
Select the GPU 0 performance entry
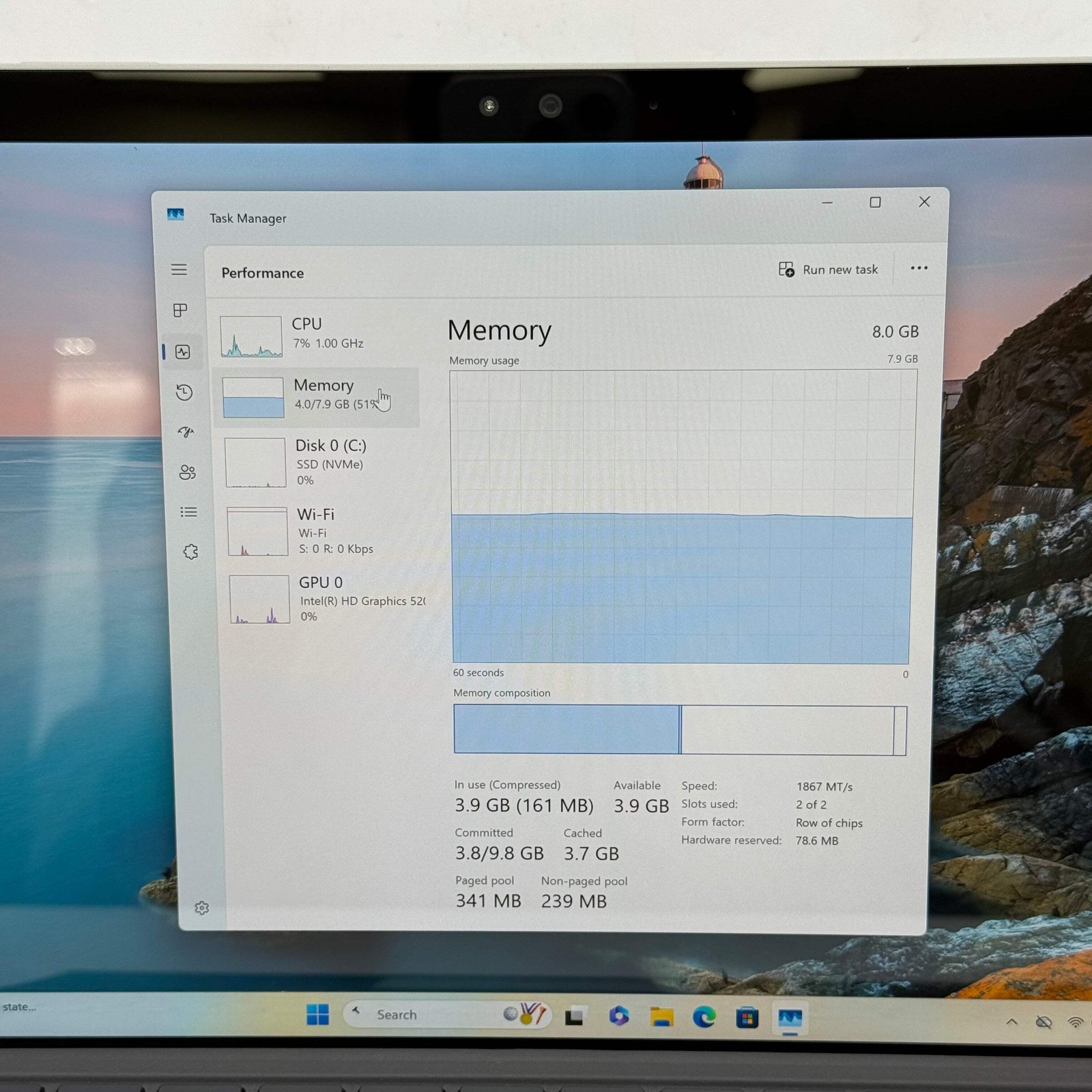[x=324, y=599]
